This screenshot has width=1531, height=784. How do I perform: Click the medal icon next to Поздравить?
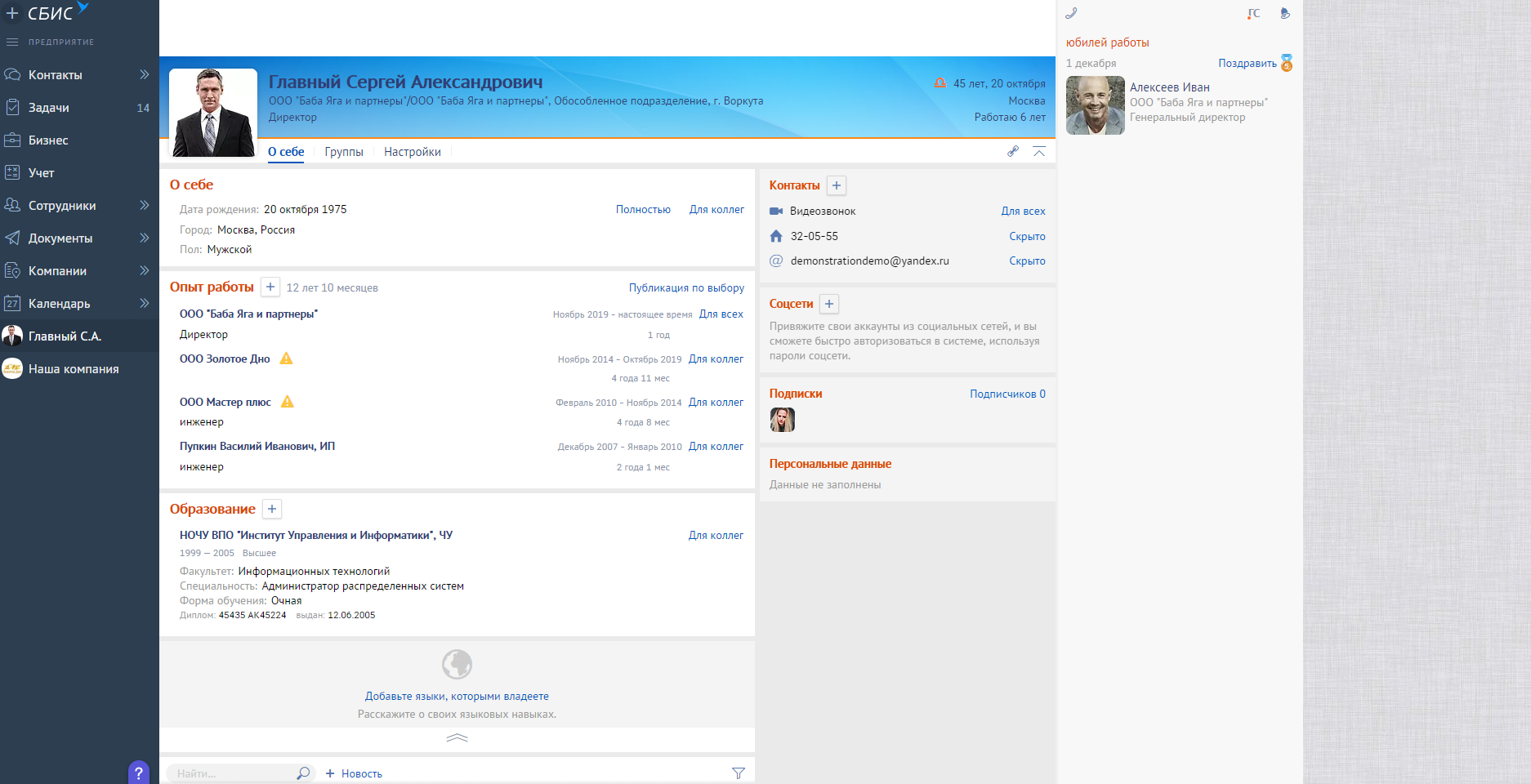point(1287,63)
